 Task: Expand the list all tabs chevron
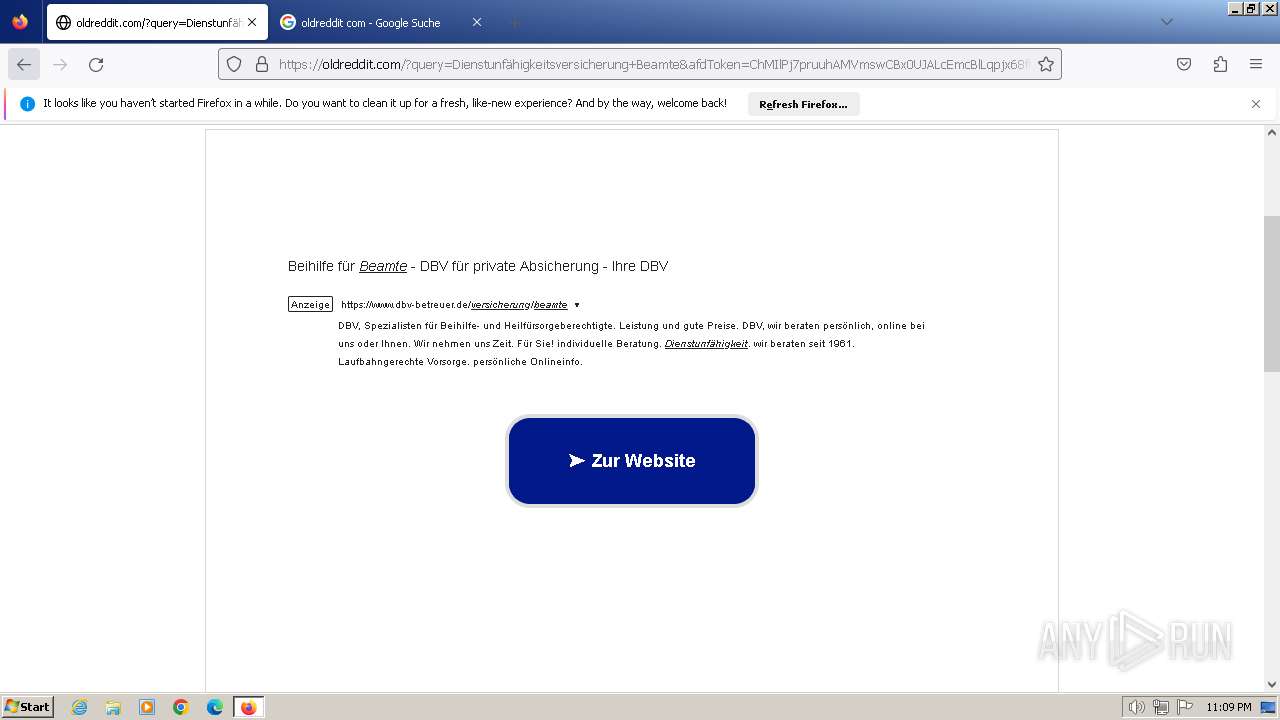(1166, 22)
